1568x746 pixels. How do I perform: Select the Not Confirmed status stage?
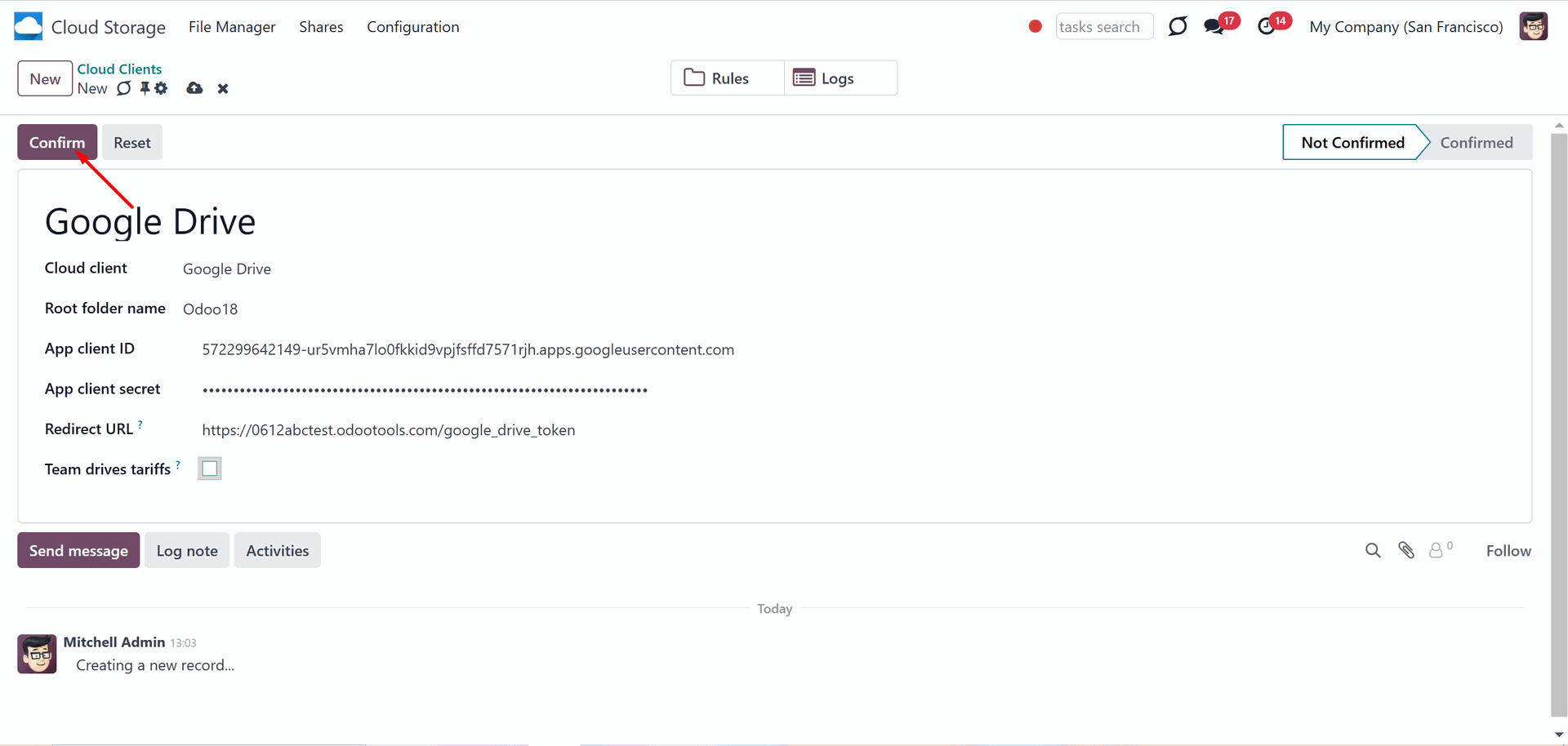1352,143
